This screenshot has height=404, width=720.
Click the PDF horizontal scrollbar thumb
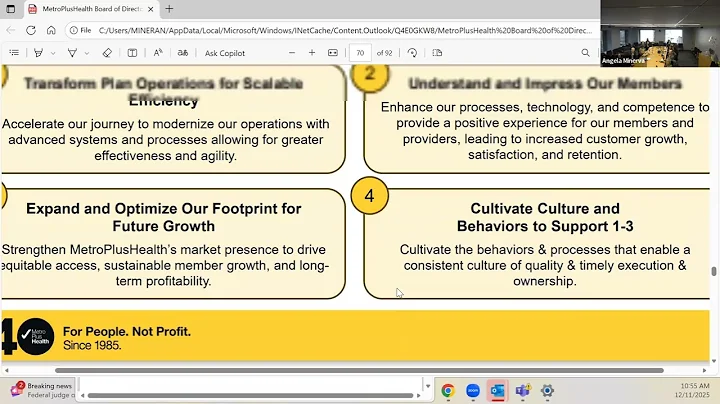point(359,370)
